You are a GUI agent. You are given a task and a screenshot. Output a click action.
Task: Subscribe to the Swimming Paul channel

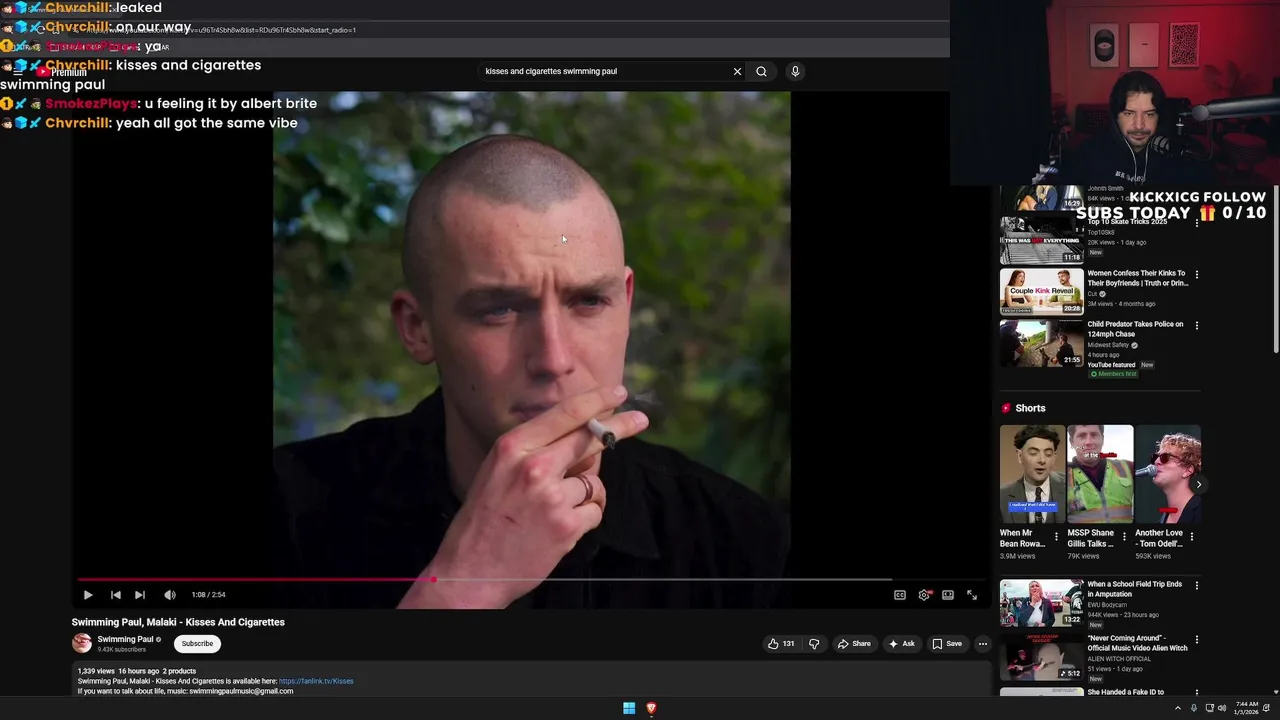tap(197, 644)
